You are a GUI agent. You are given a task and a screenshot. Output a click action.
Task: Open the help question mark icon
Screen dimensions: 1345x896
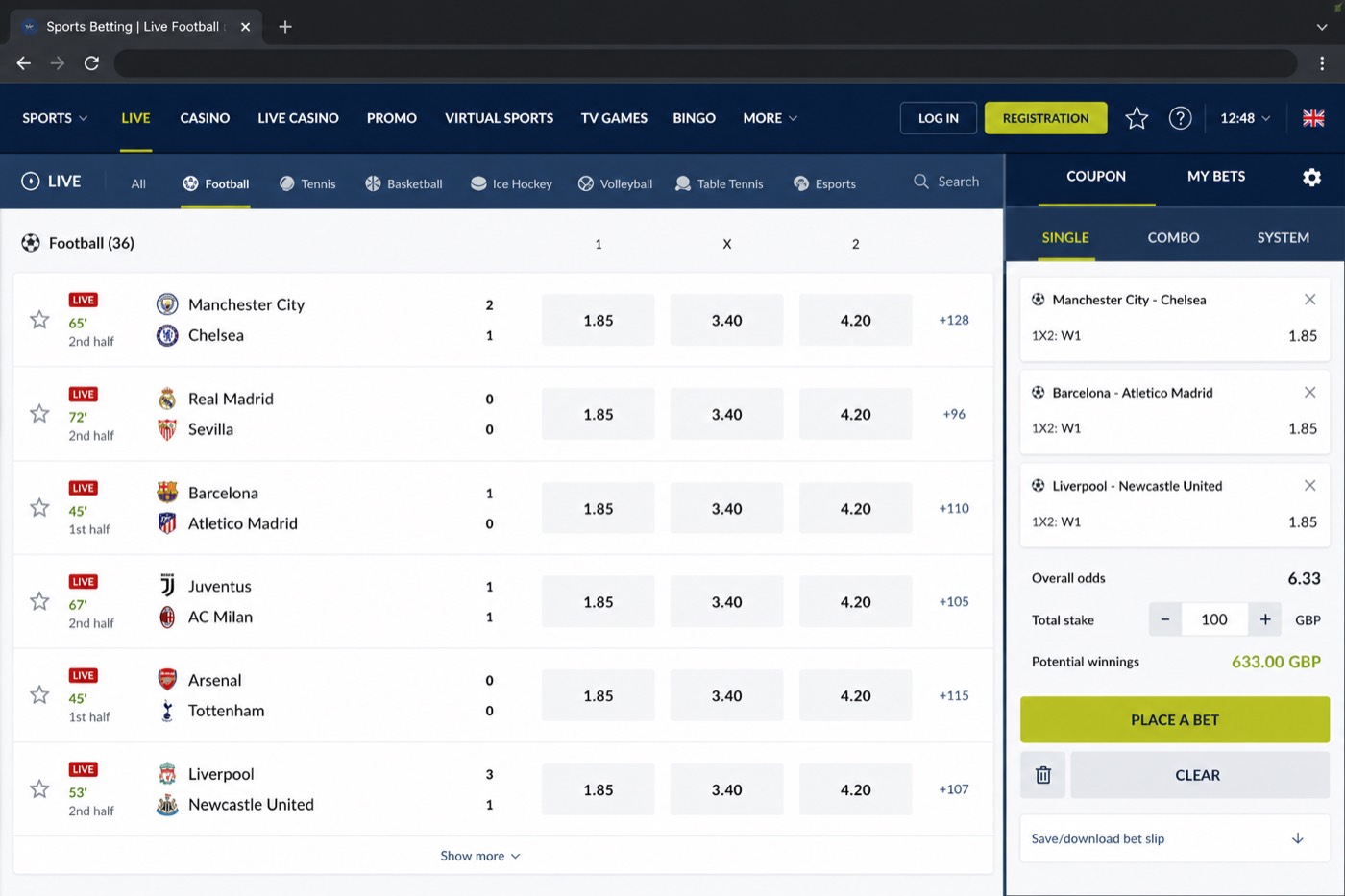pos(1180,118)
